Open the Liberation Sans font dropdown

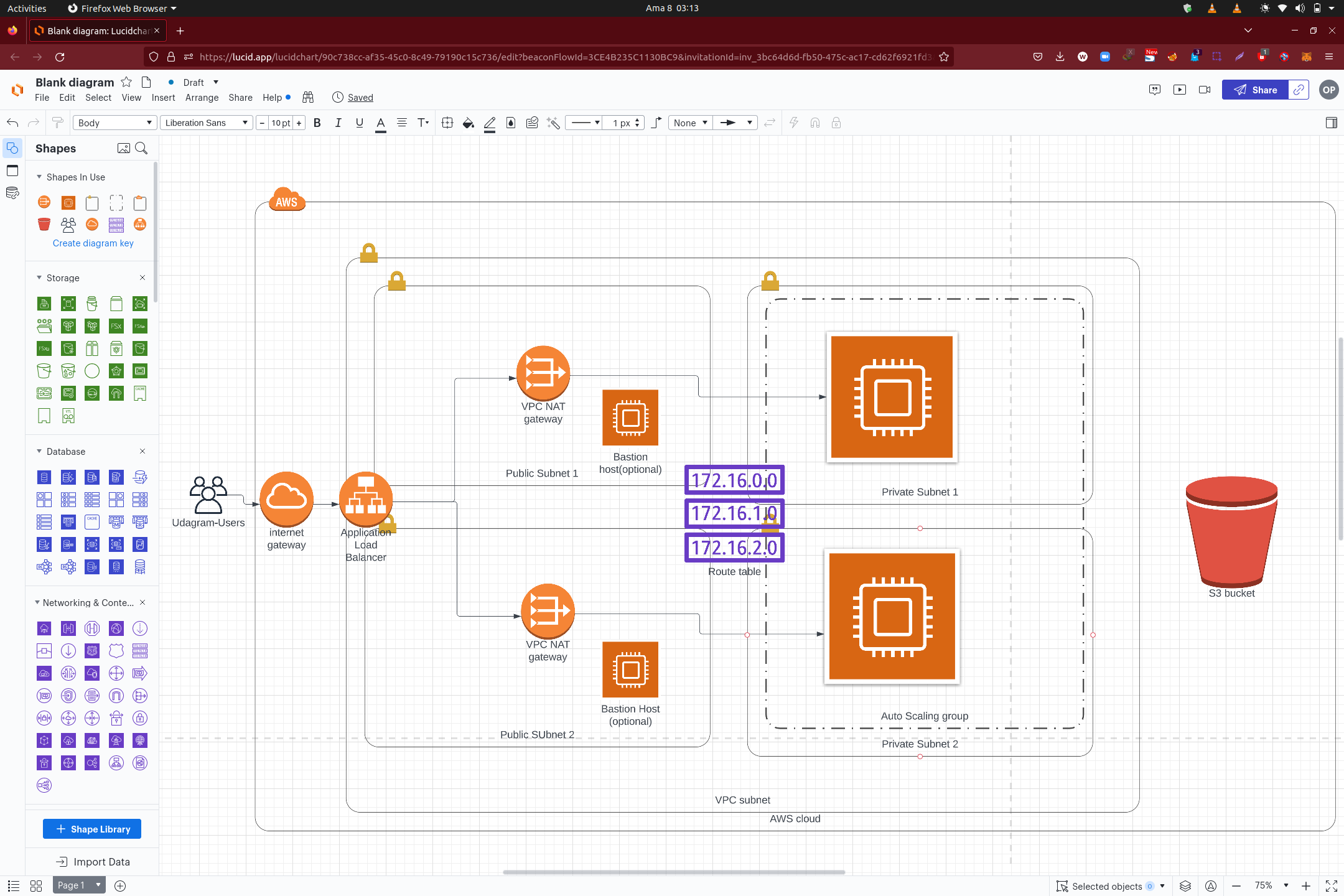point(207,123)
